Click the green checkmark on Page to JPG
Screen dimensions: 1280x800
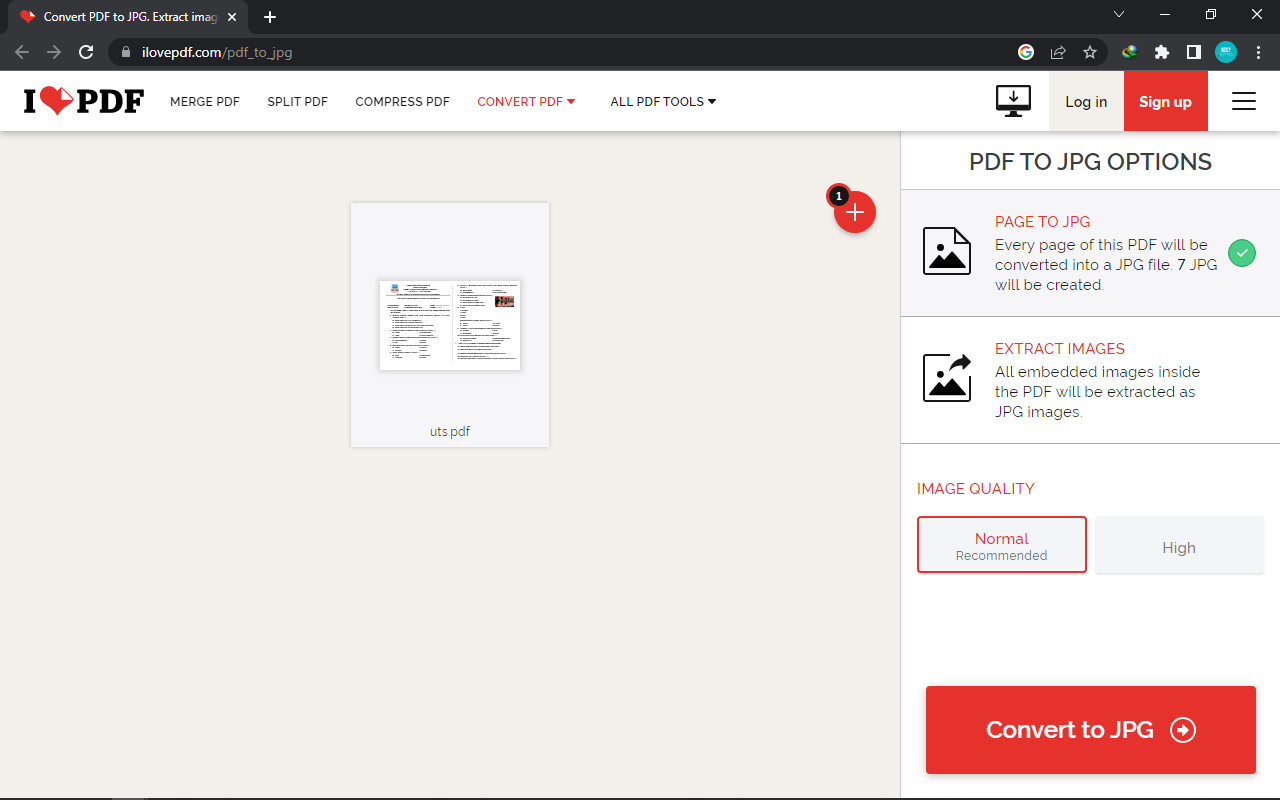click(x=1241, y=253)
